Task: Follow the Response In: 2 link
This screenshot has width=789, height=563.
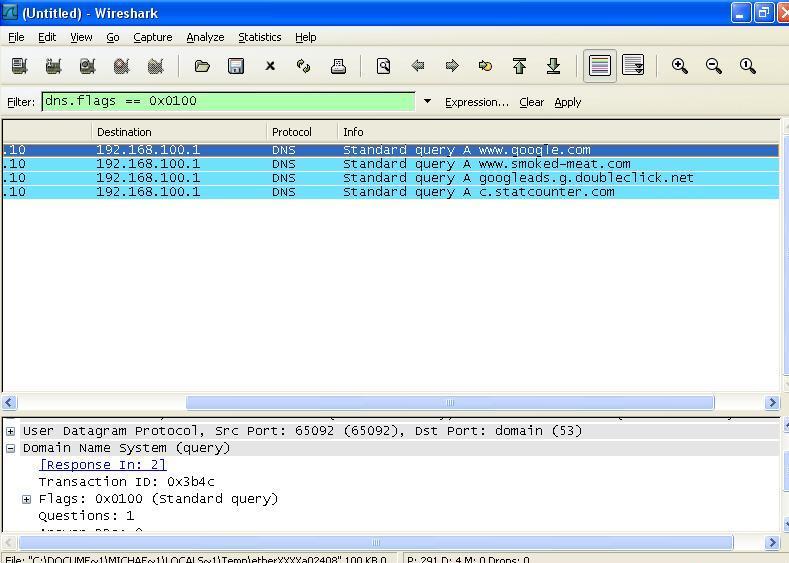Action: tap(102, 465)
